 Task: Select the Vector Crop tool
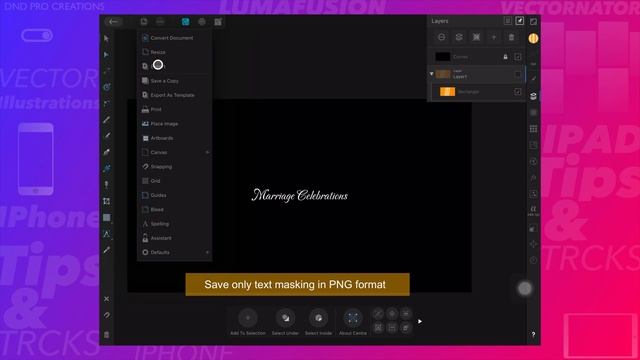click(x=107, y=201)
